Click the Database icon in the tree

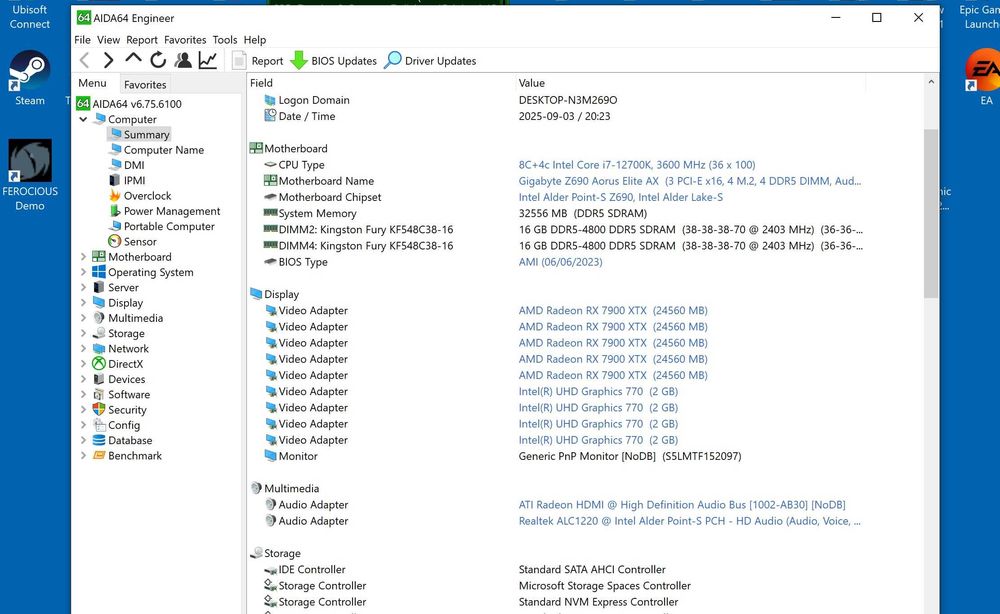click(x=99, y=441)
